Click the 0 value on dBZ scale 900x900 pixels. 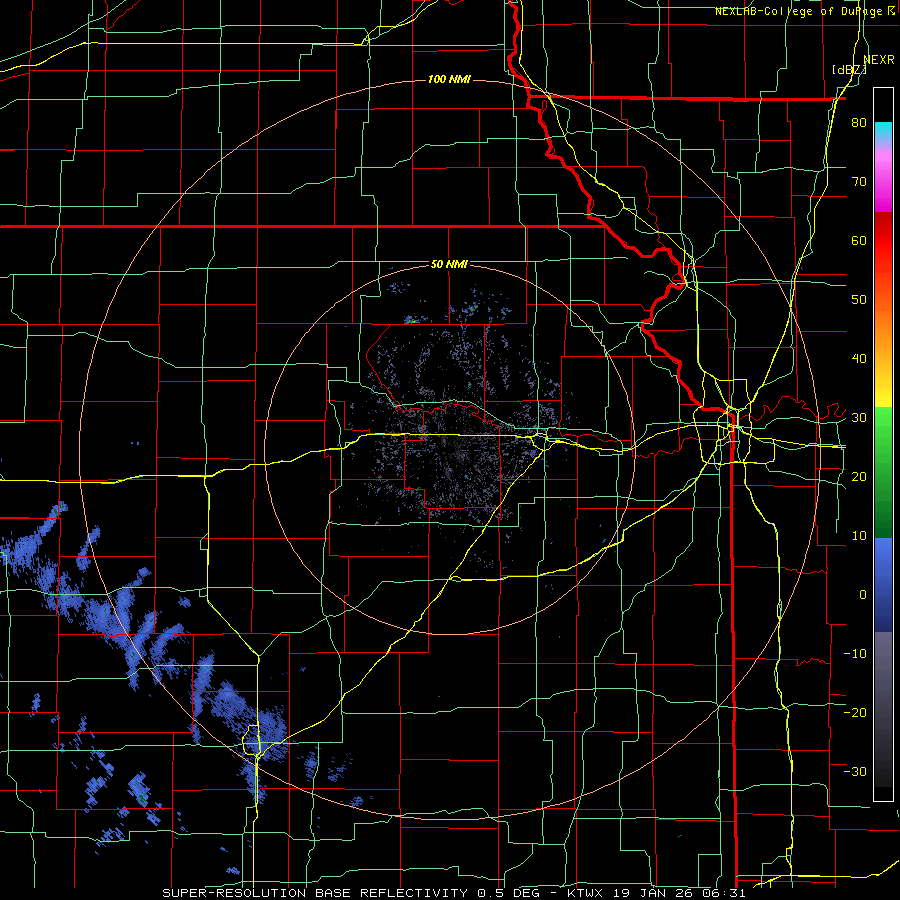click(863, 595)
